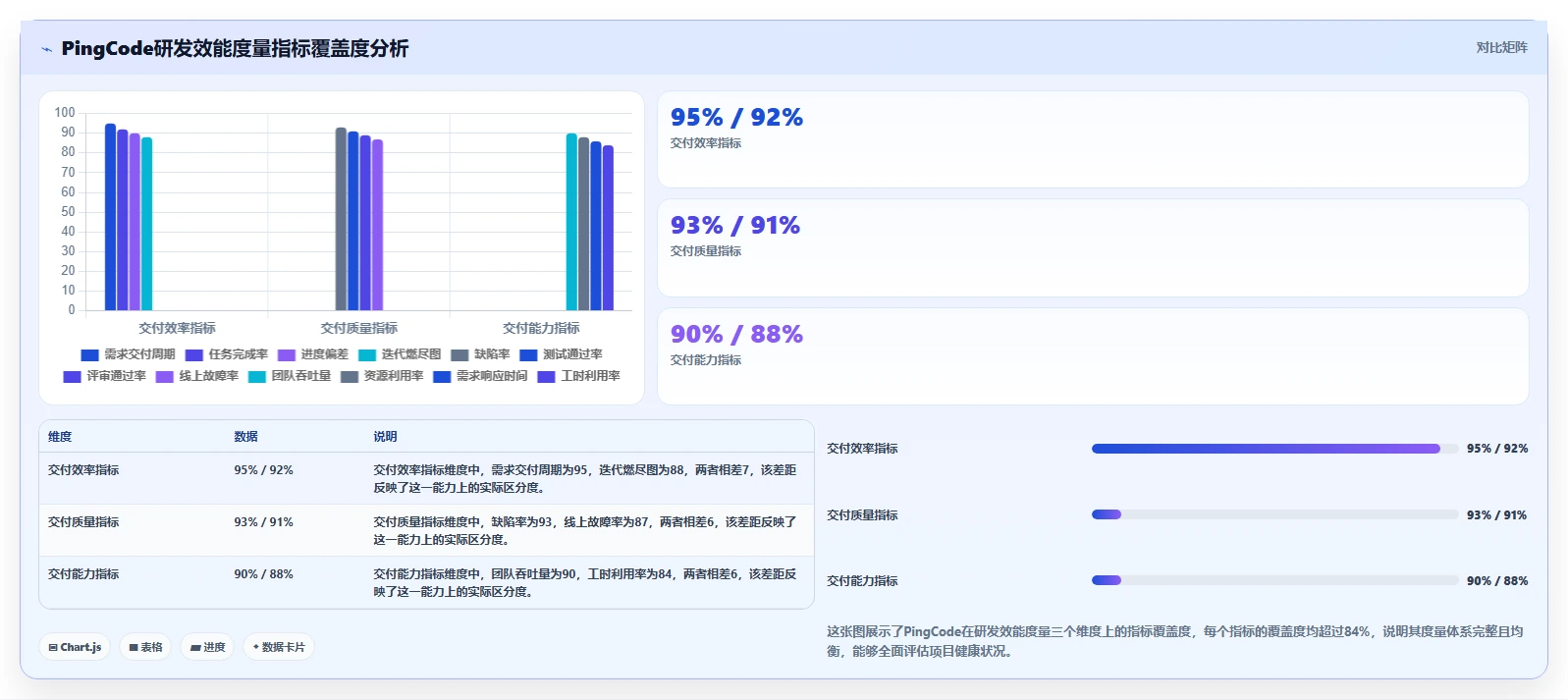The image size is (1568, 700).
Task: Click the 数据卡片 chip
Action: 279,647
